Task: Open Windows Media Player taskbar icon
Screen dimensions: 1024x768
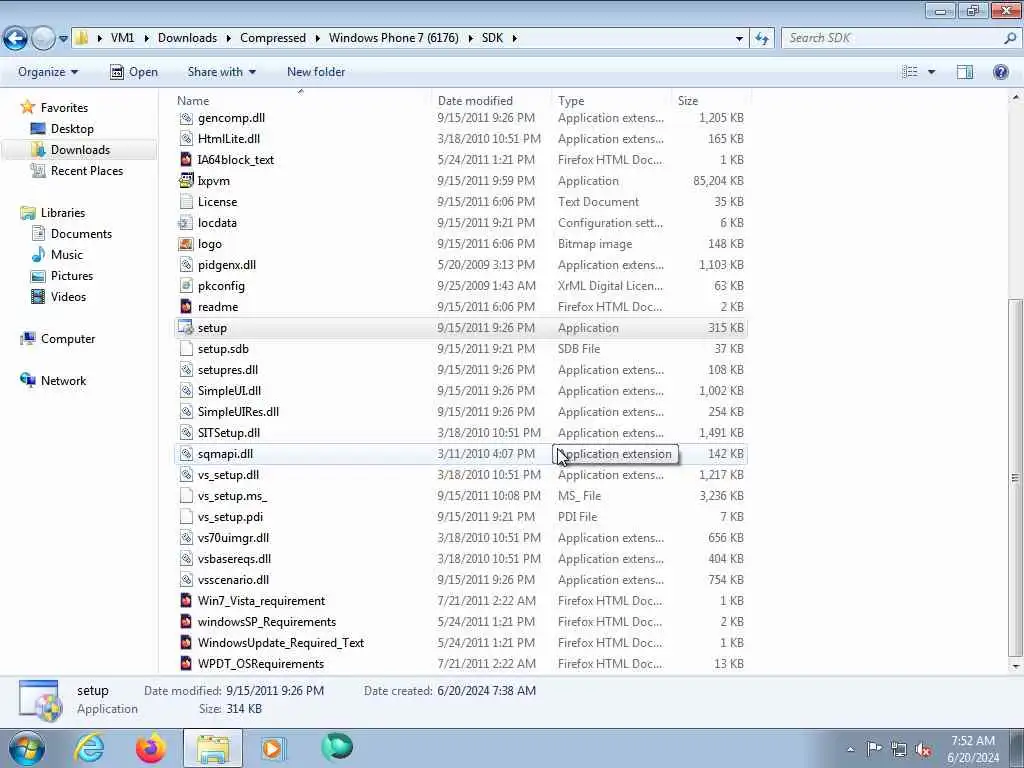Action: (272, 748)
